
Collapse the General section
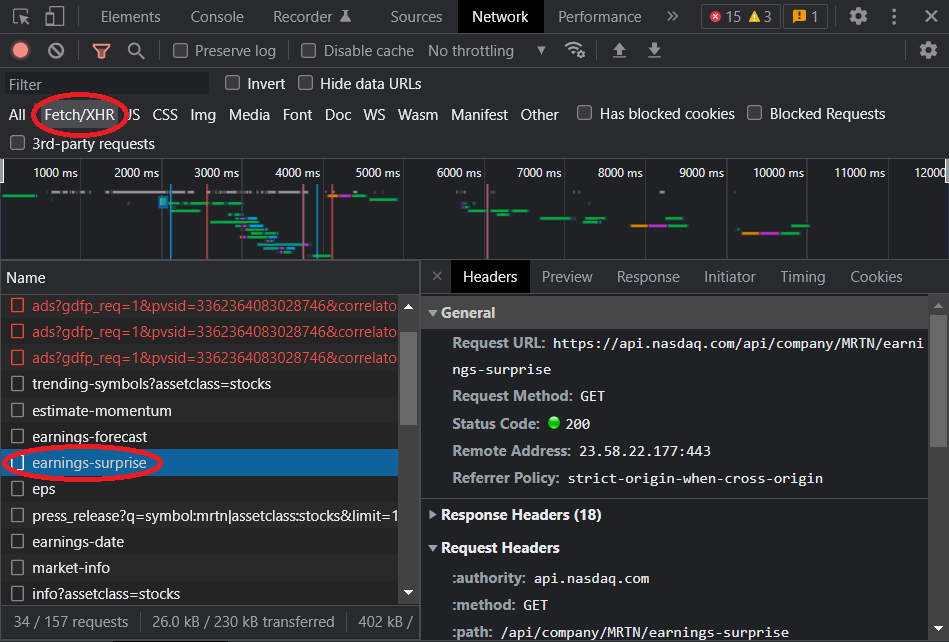click(x=467, y=313)
